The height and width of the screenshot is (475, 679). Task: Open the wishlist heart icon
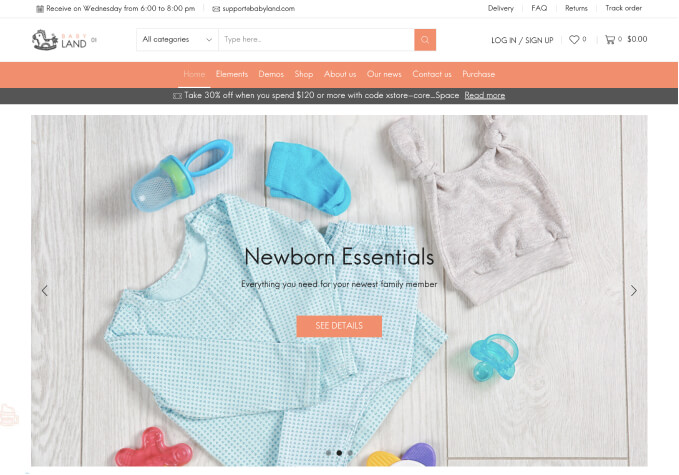574,39
